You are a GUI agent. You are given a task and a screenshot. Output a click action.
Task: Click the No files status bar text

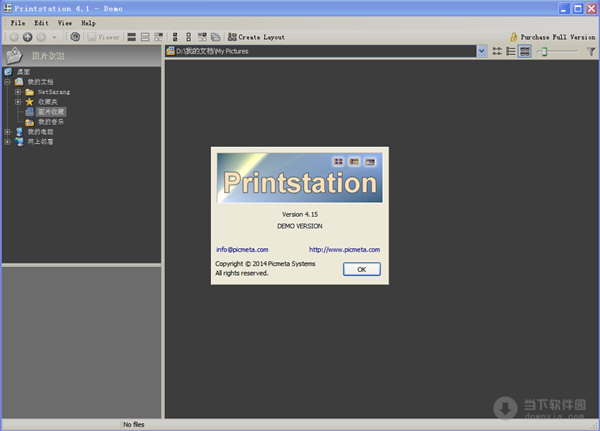tap(134, 424)
